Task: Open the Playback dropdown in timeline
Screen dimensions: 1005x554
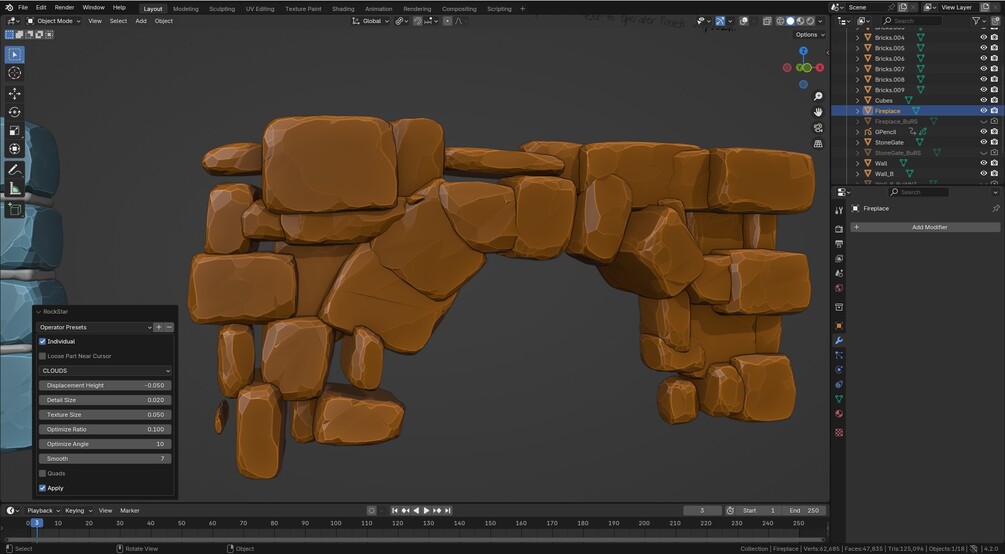Action: point(43,510)
